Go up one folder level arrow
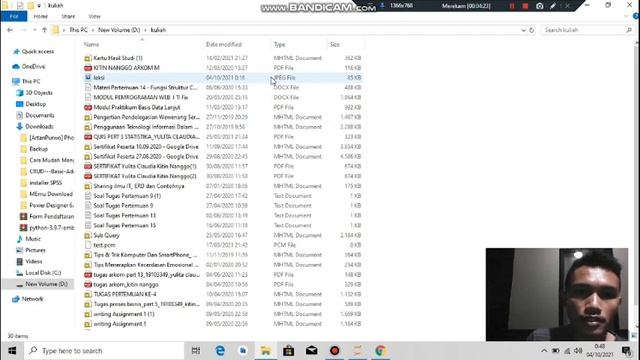Image resolution: width=640 pixels, height=360 pixels. (x=44, y=30)
